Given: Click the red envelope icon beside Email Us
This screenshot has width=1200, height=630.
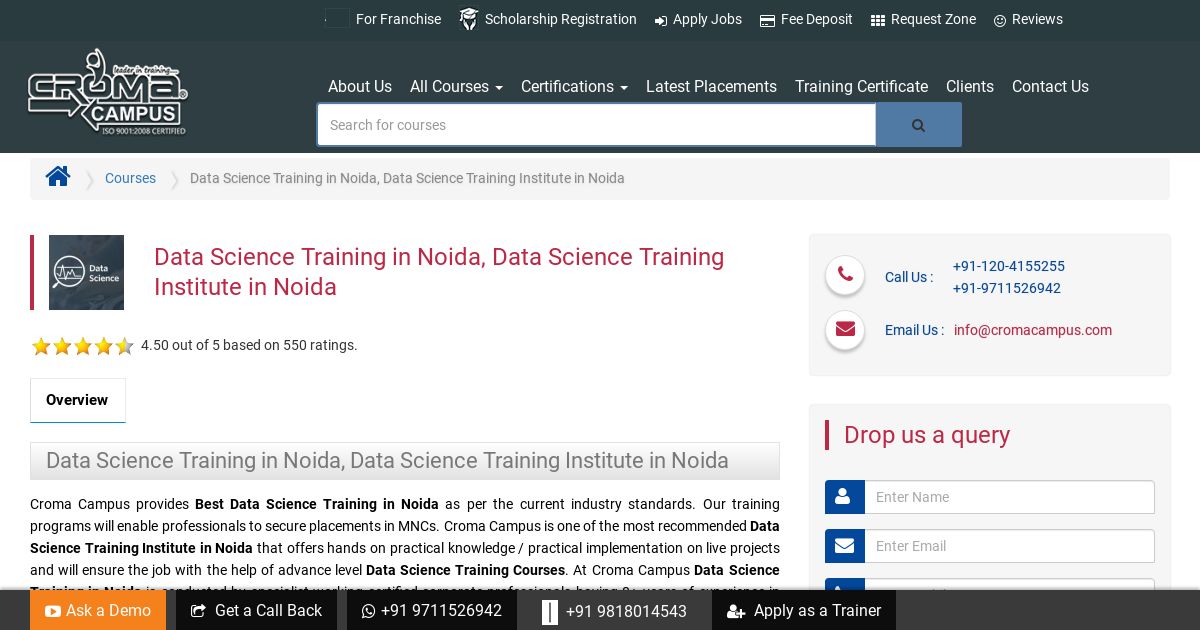Looking at the screenshot, I should point(845,329).
